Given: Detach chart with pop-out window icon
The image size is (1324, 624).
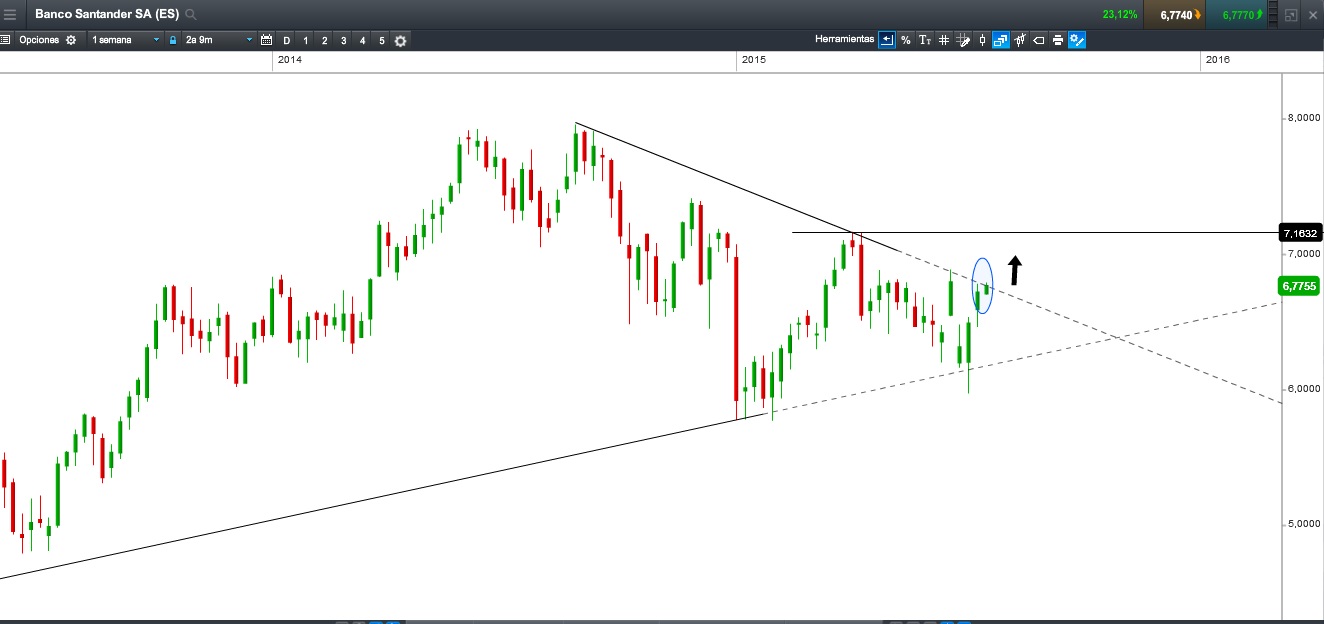Looking at the screenshot, I should point(1291,15).
